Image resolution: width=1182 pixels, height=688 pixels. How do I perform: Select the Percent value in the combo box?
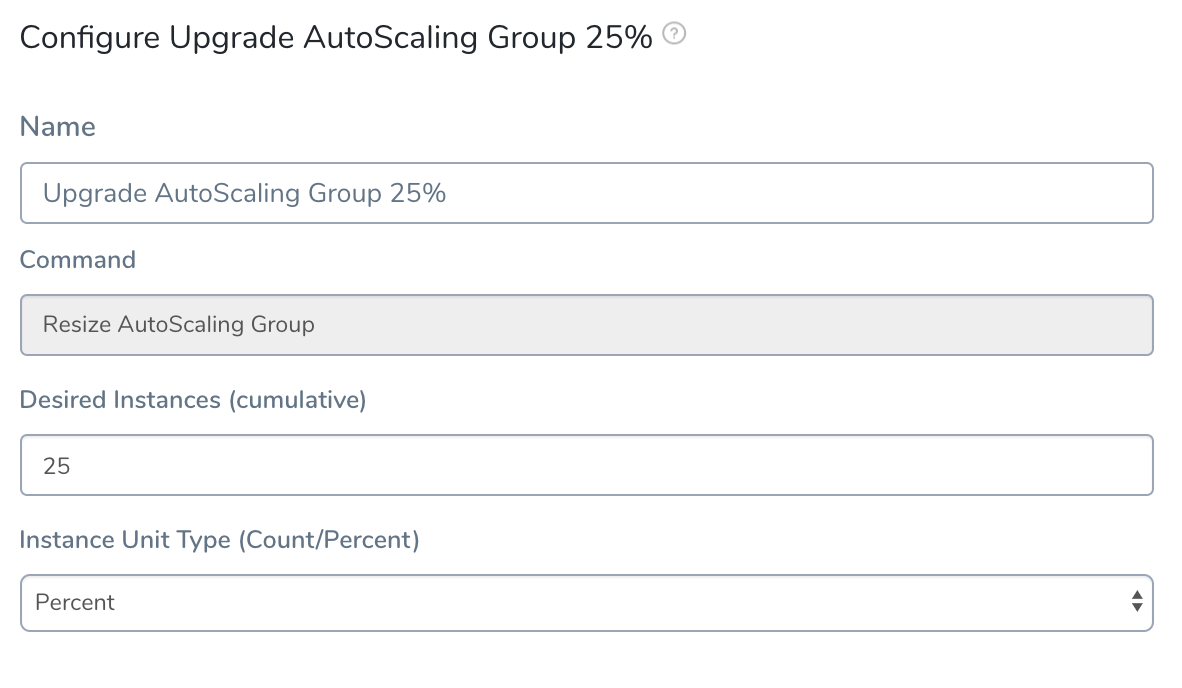75,602
